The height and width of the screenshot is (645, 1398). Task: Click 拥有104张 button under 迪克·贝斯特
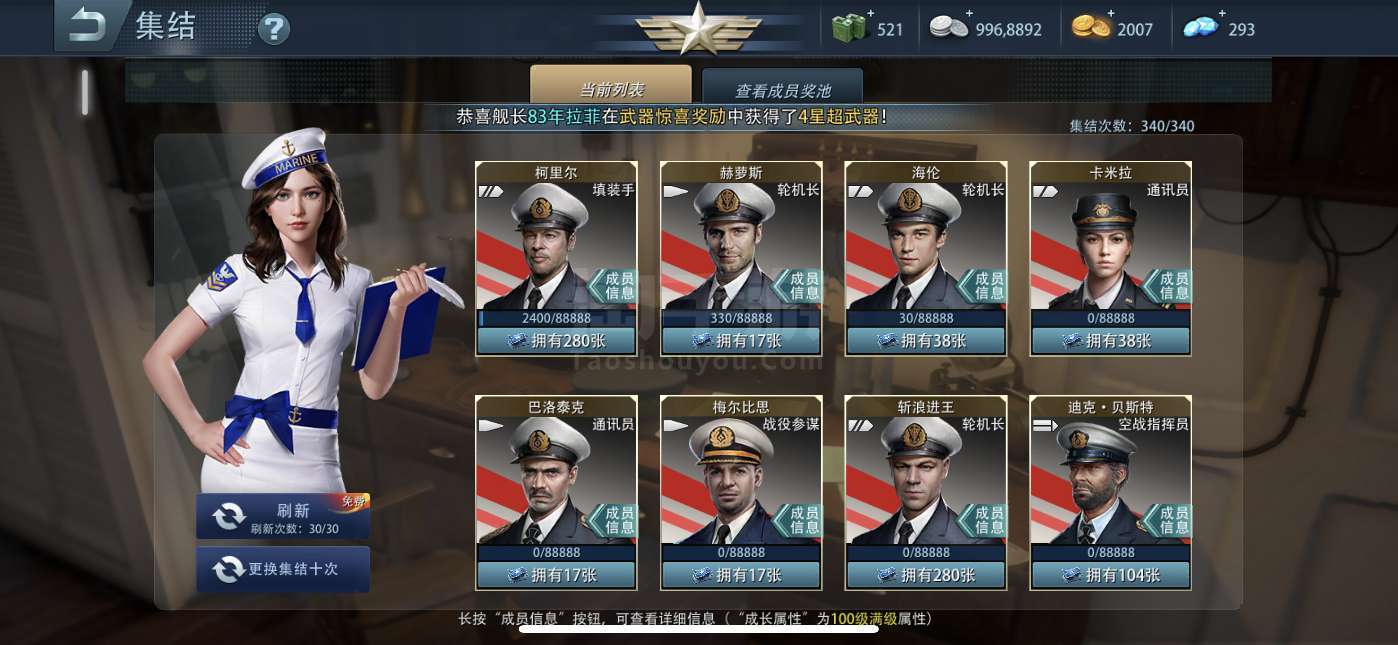tap(1111, 575)
